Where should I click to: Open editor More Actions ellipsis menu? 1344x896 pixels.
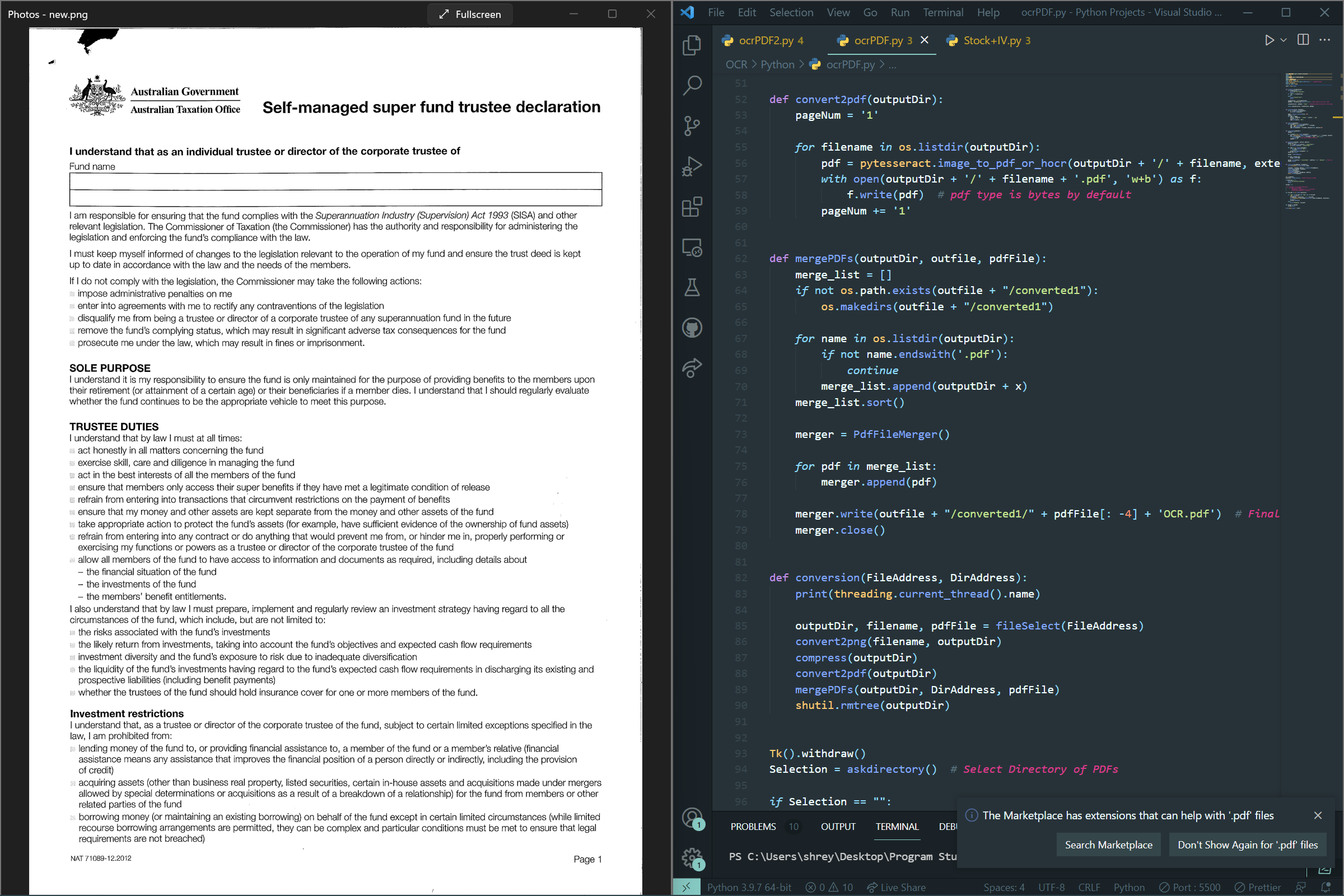[1324, 40]
